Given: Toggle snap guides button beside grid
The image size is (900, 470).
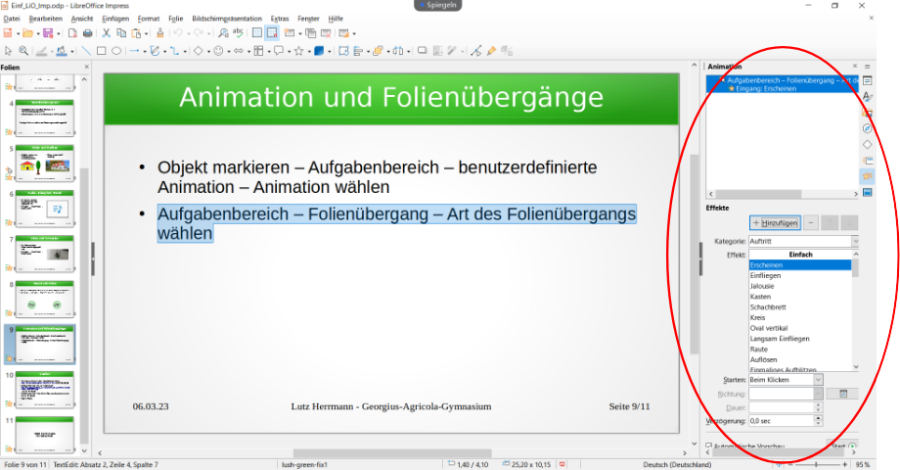Looking at the screenshot, I should click(x=271, y=33).
